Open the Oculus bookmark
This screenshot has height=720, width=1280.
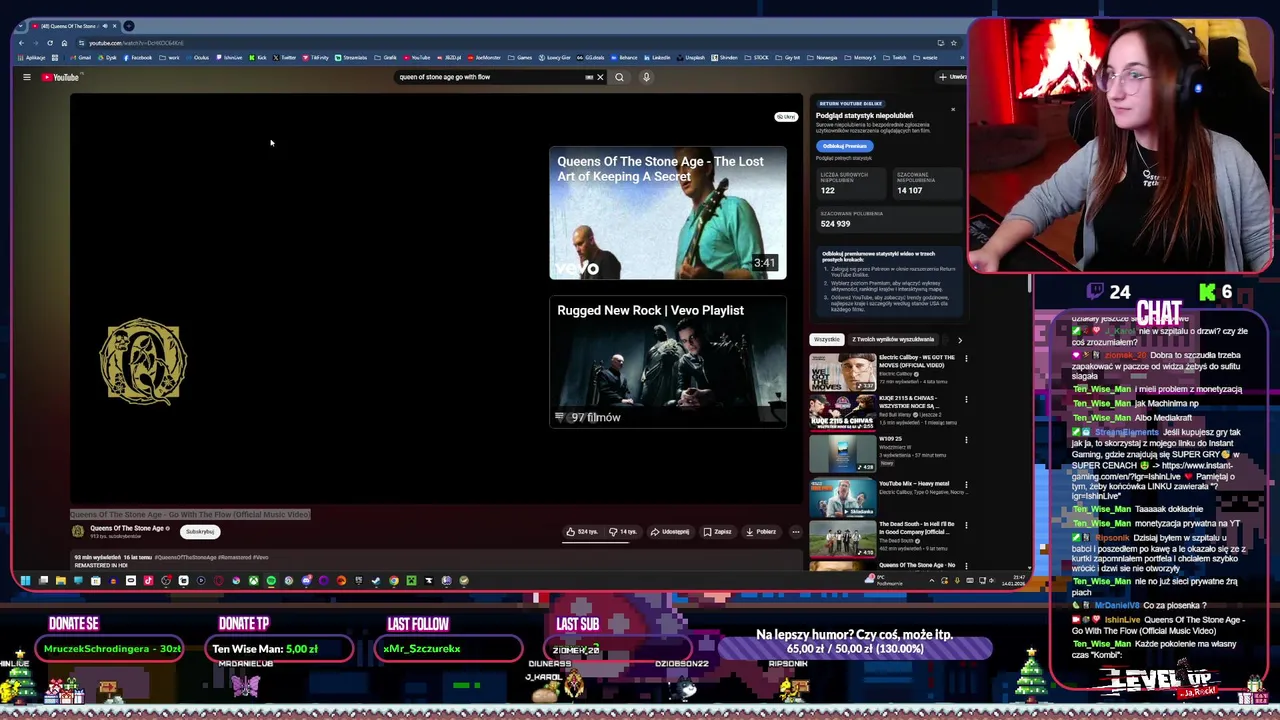point(198,58)
